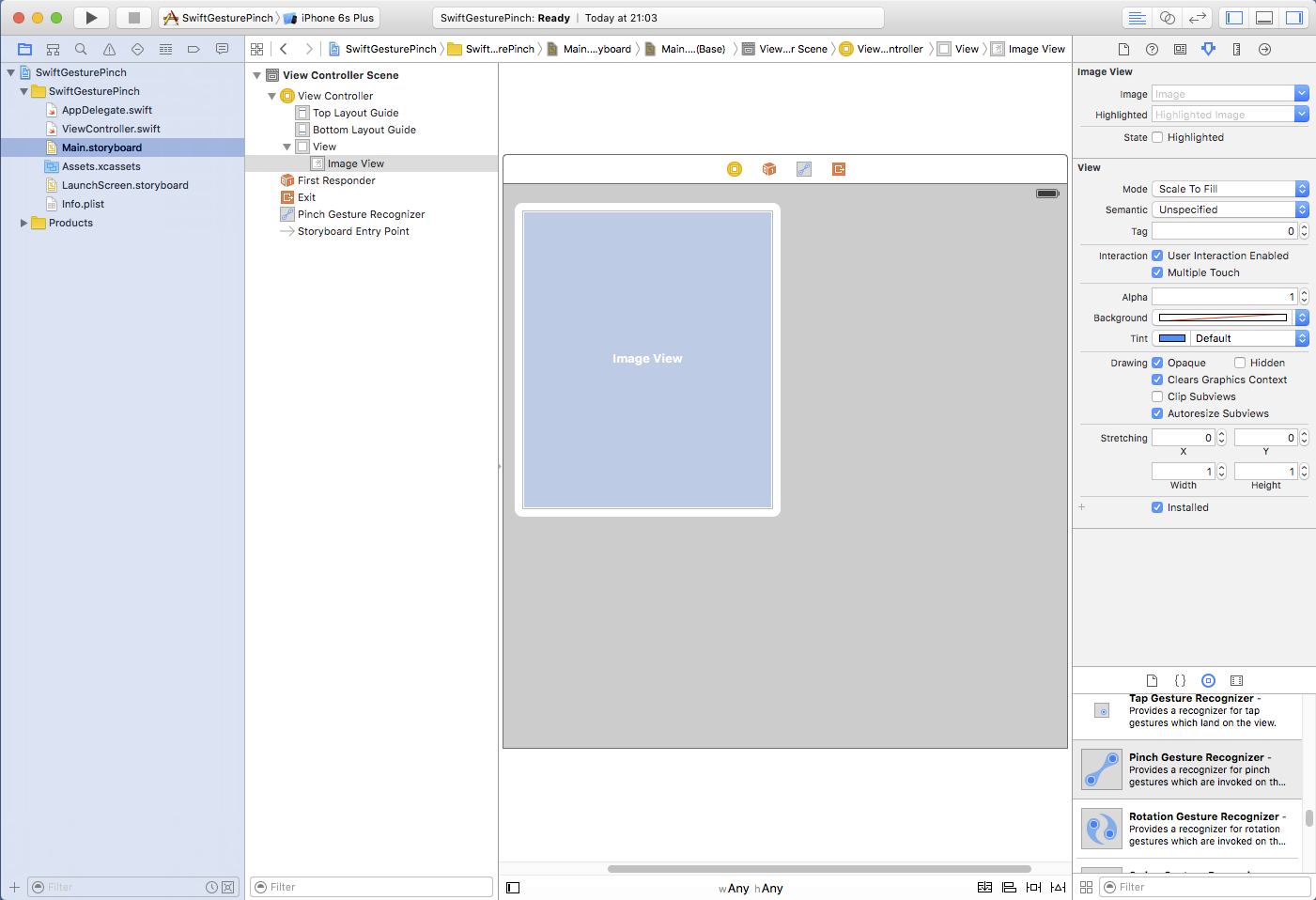Select the Find navigator search icon
Image resolution: width=1316 pixels, height=900 pixels.
81,49
